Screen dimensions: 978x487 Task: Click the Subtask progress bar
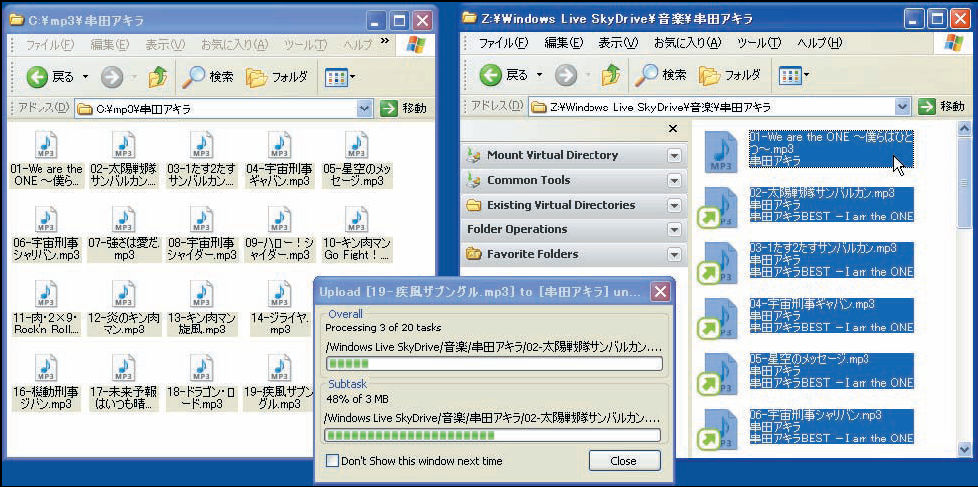click(493, 435)
